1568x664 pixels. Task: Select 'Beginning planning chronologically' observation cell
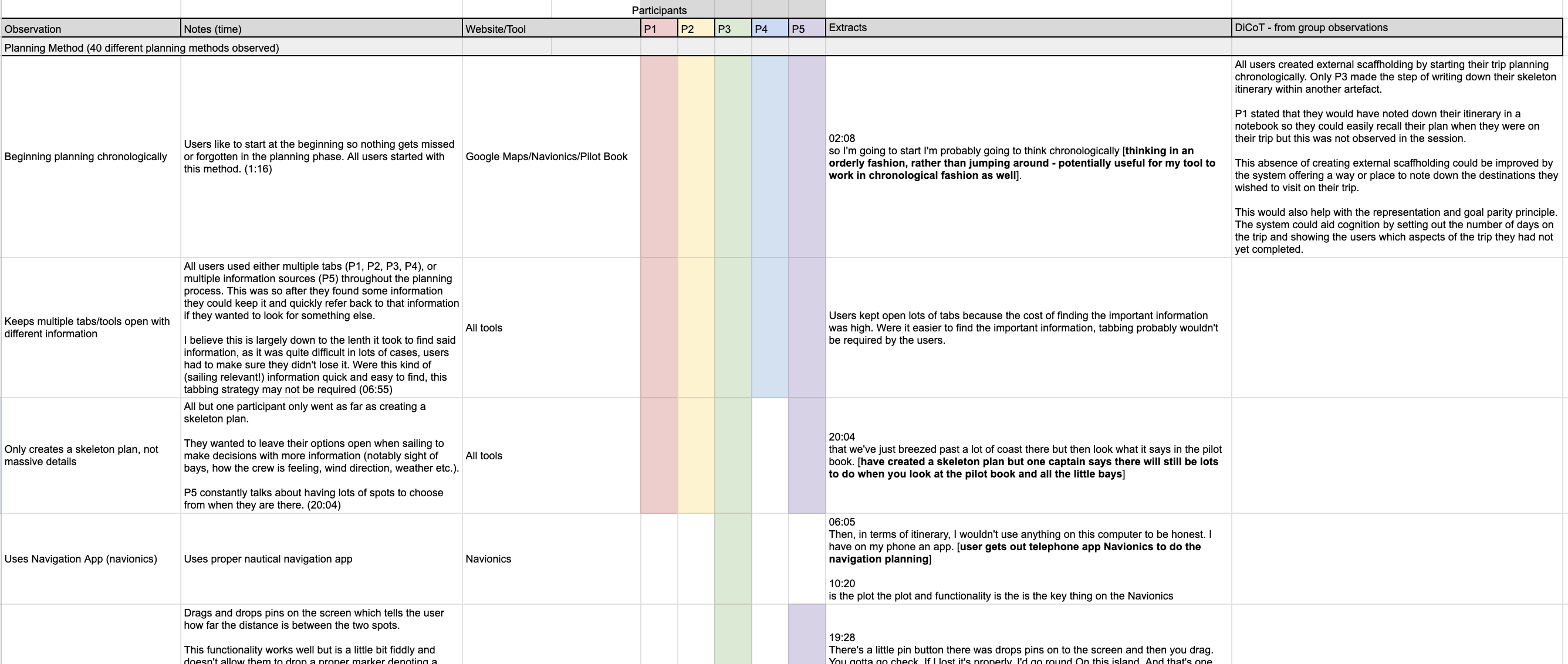click(x=91, y=157)
